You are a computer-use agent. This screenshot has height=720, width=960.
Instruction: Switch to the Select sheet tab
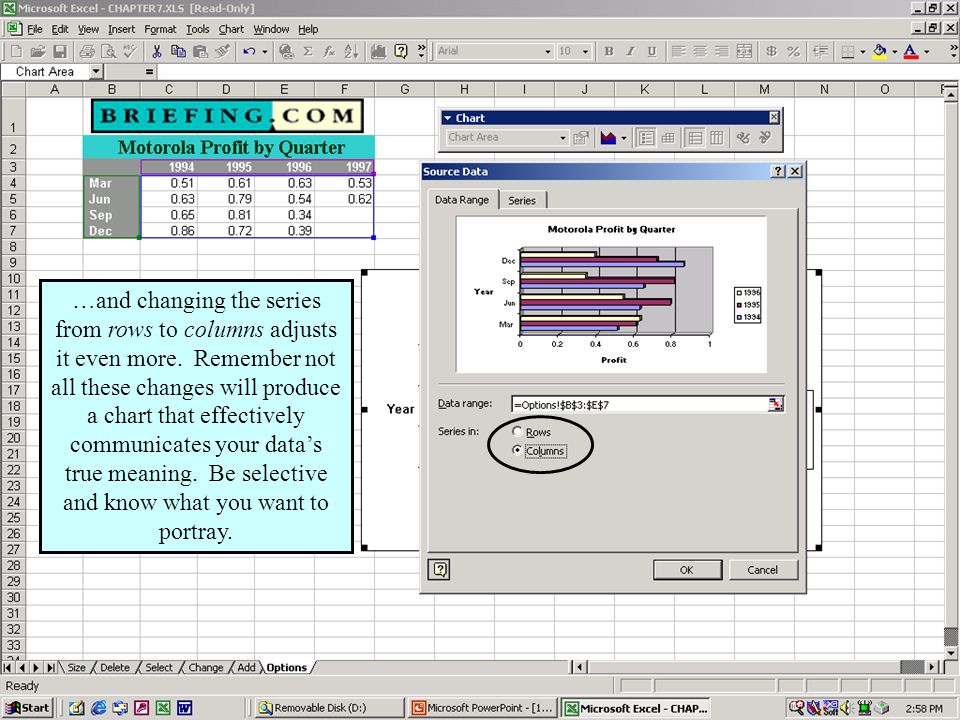pyautogui.click(x=159, y=667)
